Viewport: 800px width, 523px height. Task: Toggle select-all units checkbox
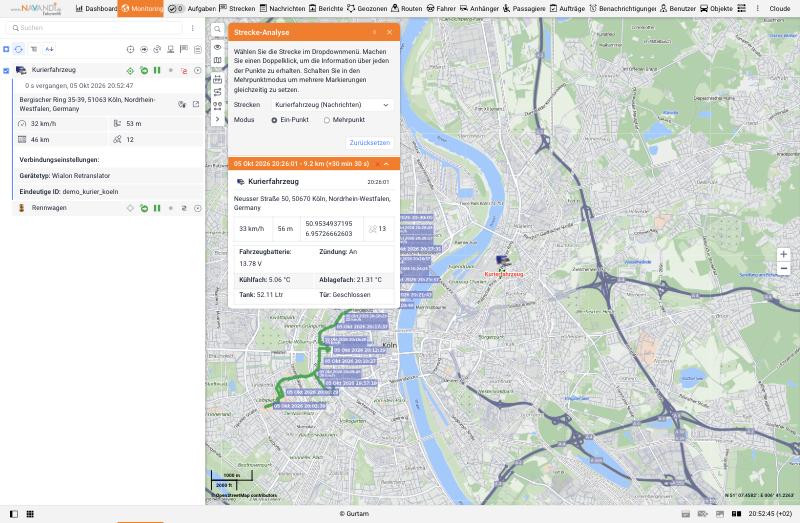pos(6,49)
